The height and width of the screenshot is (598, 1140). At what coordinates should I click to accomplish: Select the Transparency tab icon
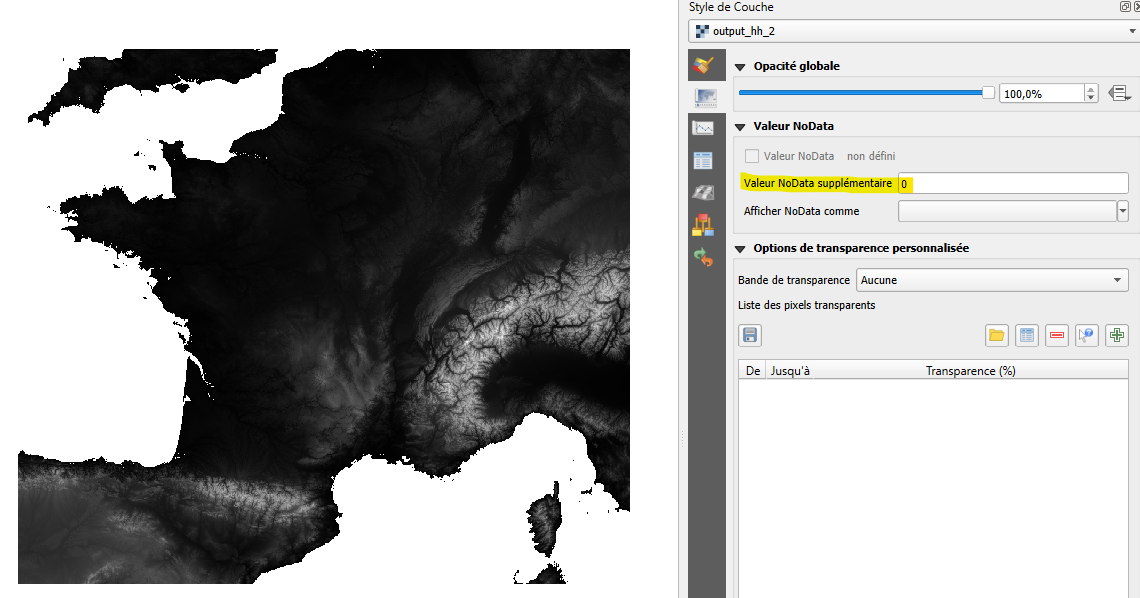pyautogui.click(x=704, y=97)
